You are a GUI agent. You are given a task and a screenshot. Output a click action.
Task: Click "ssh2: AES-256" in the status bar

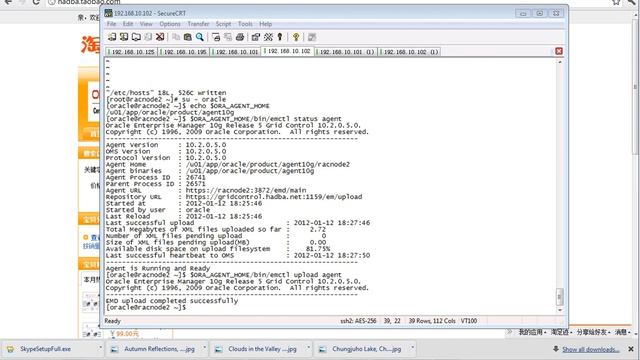point(358,321)
